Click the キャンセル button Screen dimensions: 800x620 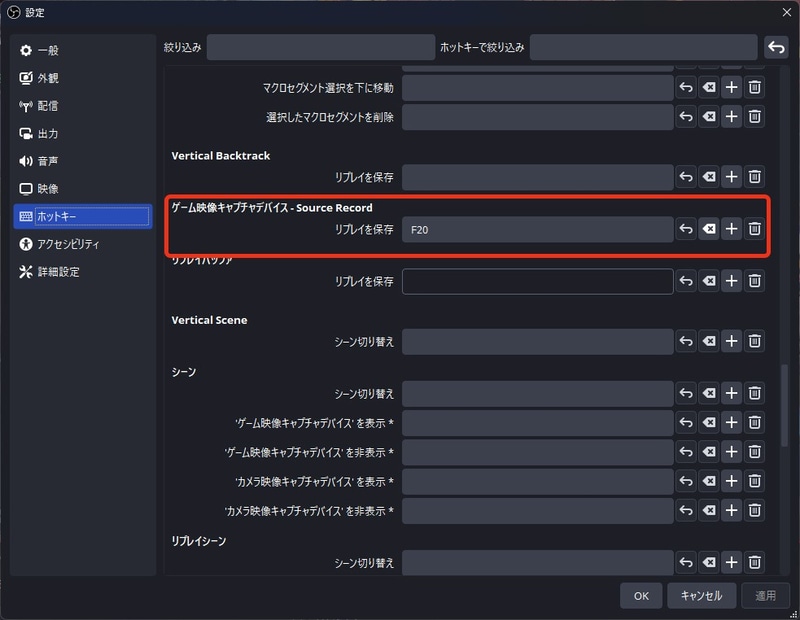pyautogui.click(x=701, y=595)
